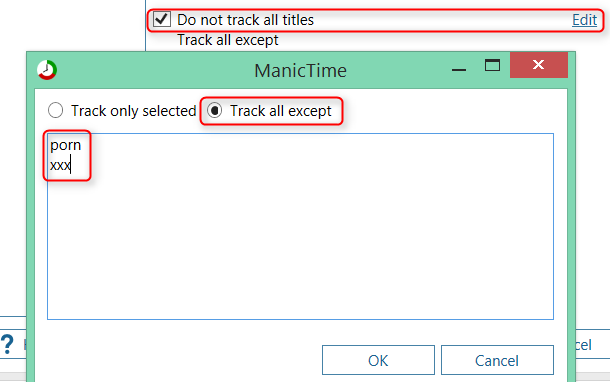
Task: Choose the Track all except radio button
Action: pyautogui.click(x=214, y=110)
